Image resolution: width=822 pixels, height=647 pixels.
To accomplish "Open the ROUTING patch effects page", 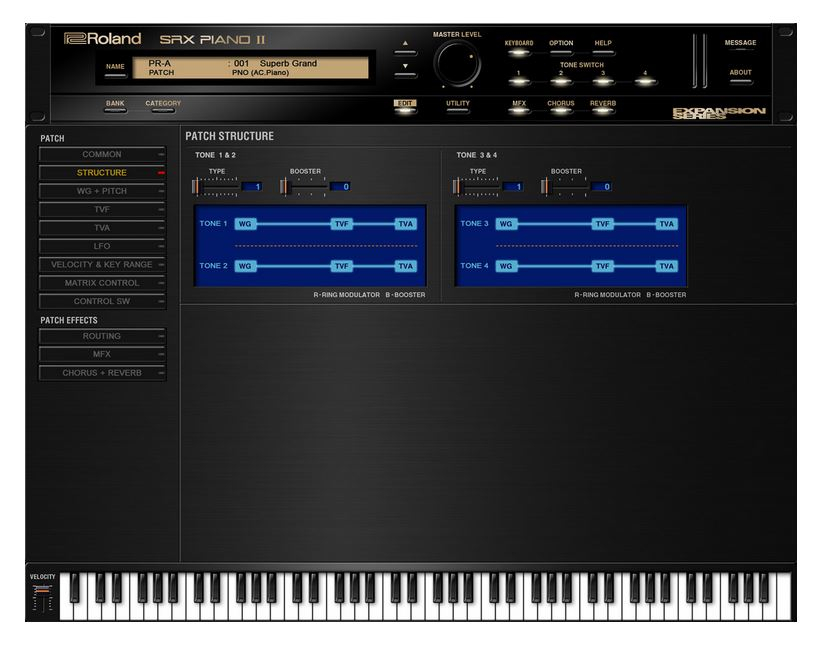I will click(x=102, y=336).
